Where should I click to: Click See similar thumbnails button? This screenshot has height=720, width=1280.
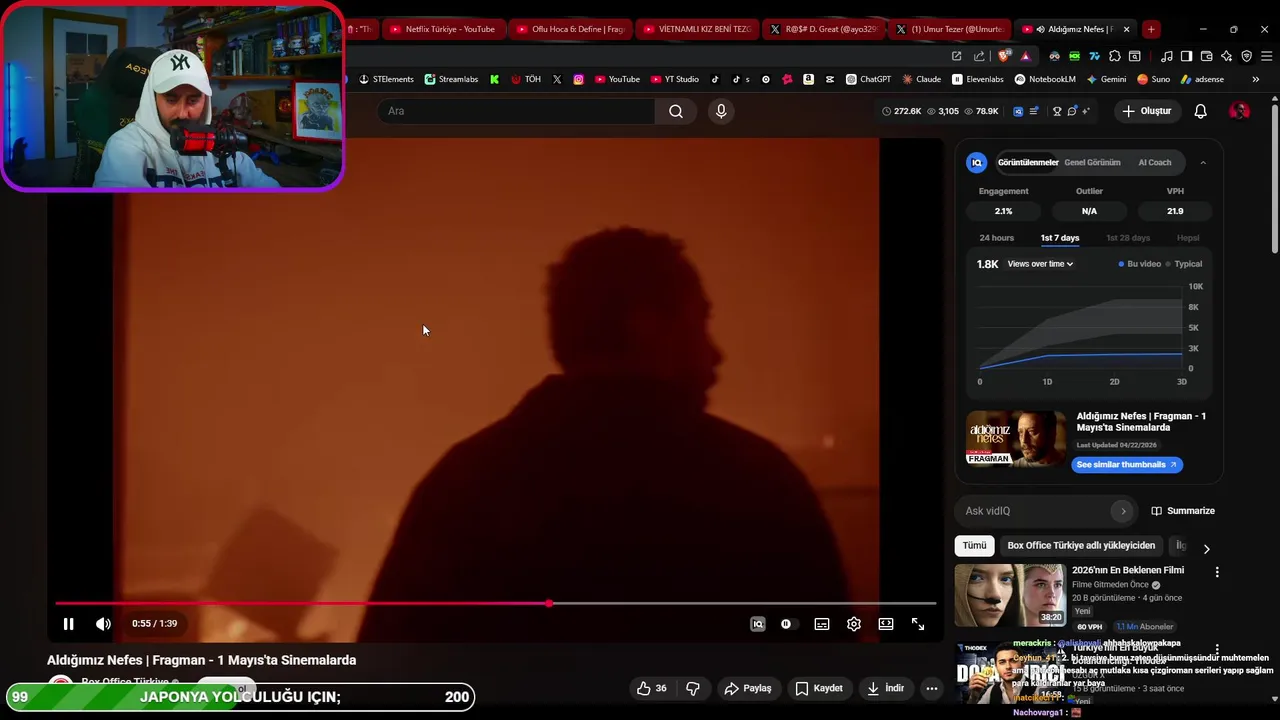click(1127, 464)
